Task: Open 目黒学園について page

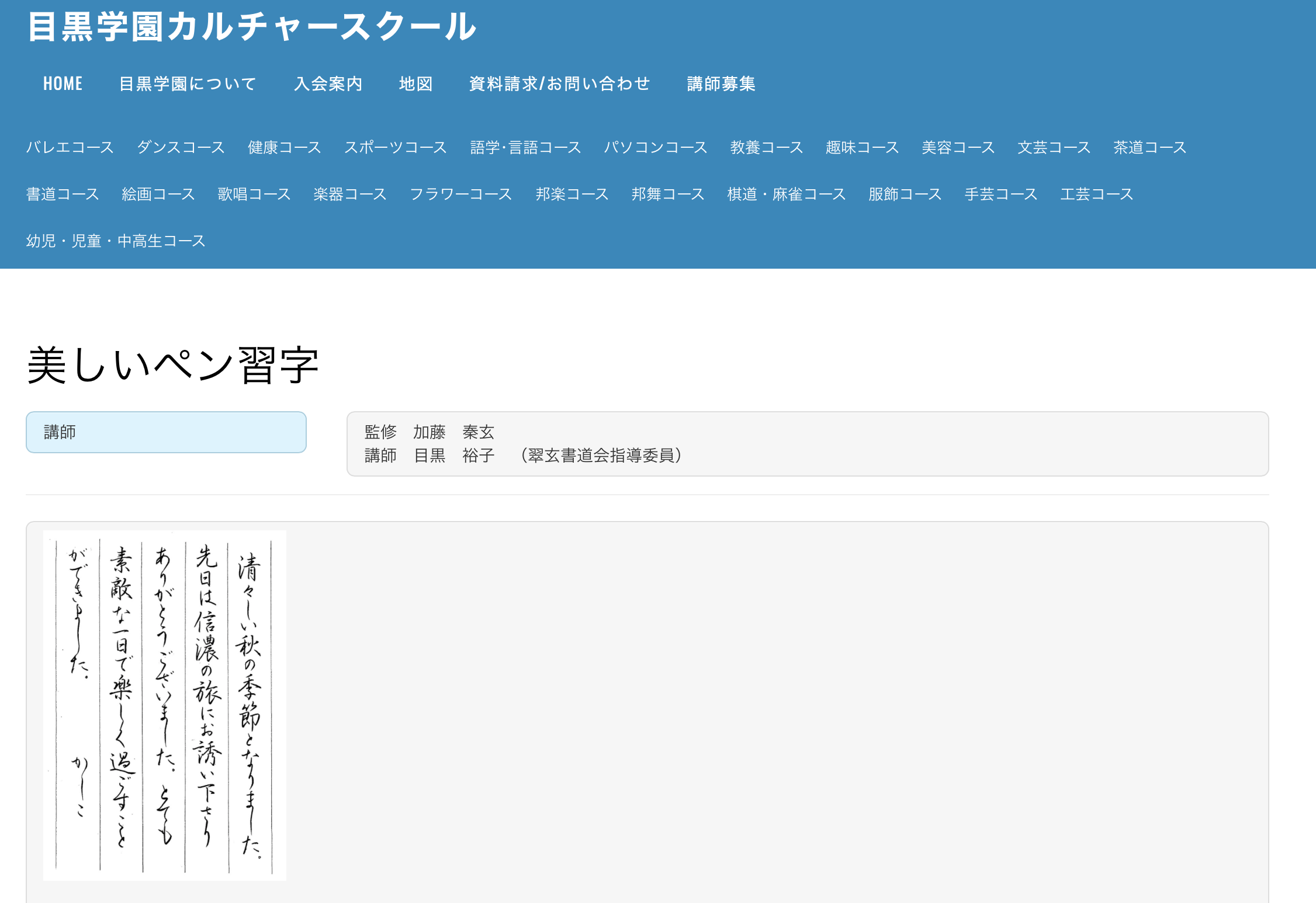Action: tap(188, 84)
